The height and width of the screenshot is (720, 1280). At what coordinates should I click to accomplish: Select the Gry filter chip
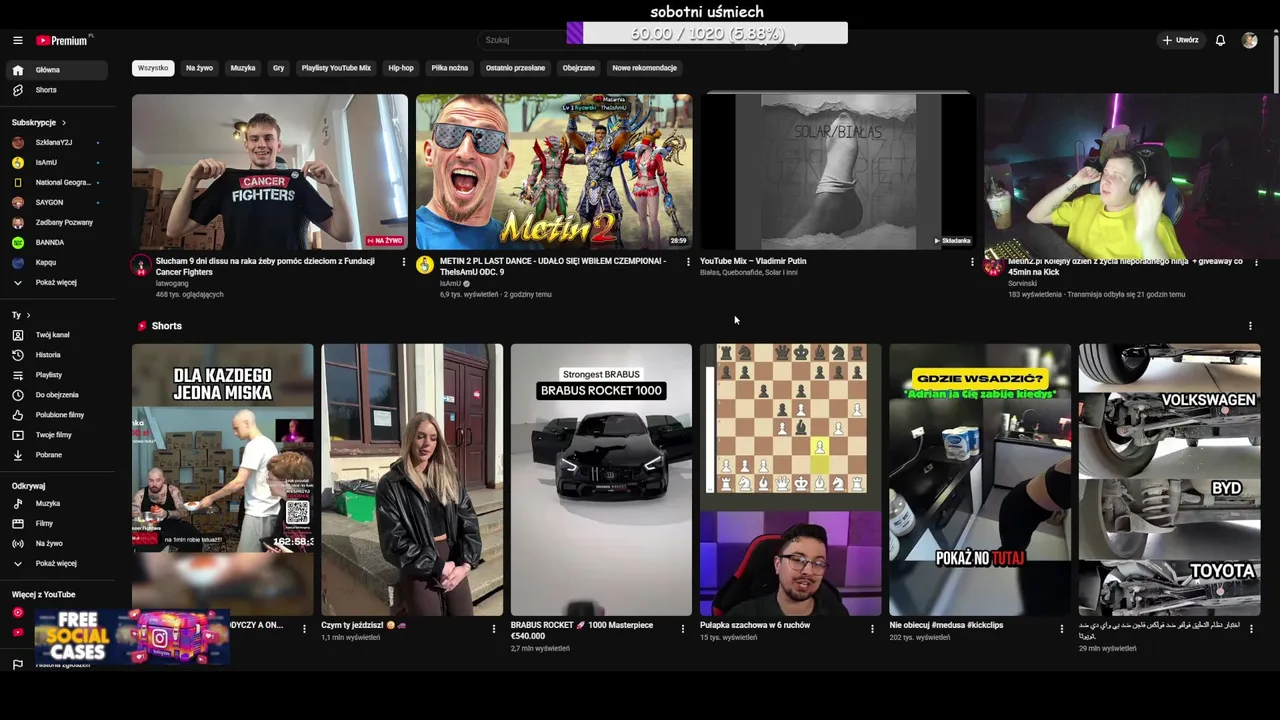click(x=279, y=68)
